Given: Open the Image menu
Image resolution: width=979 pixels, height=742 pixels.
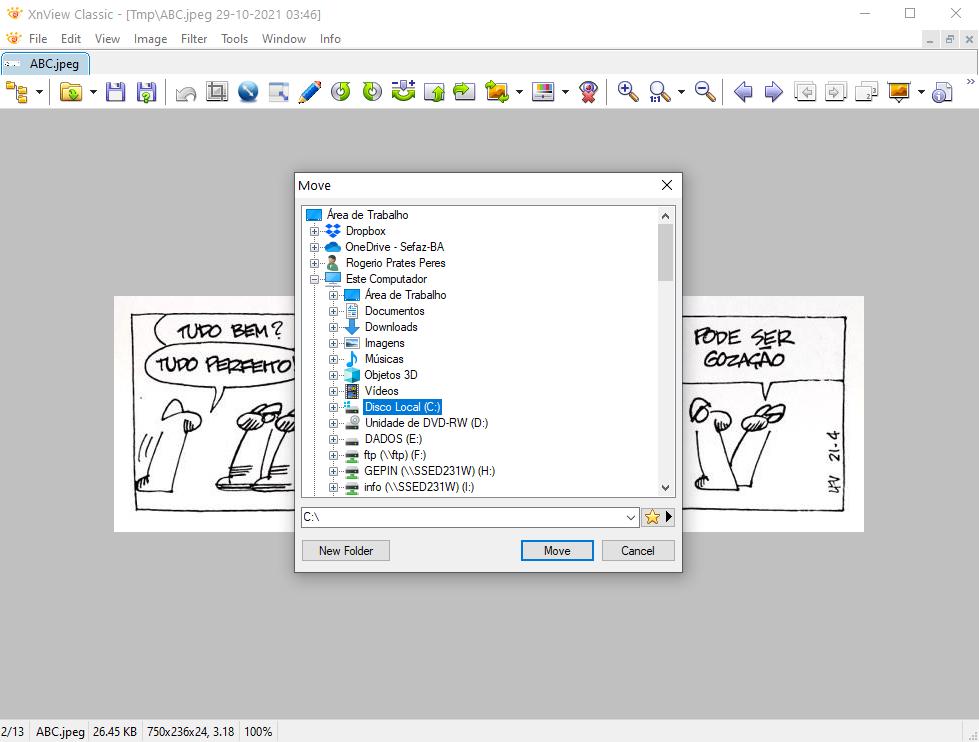Looking at the screenshot, I should [150, 39].
